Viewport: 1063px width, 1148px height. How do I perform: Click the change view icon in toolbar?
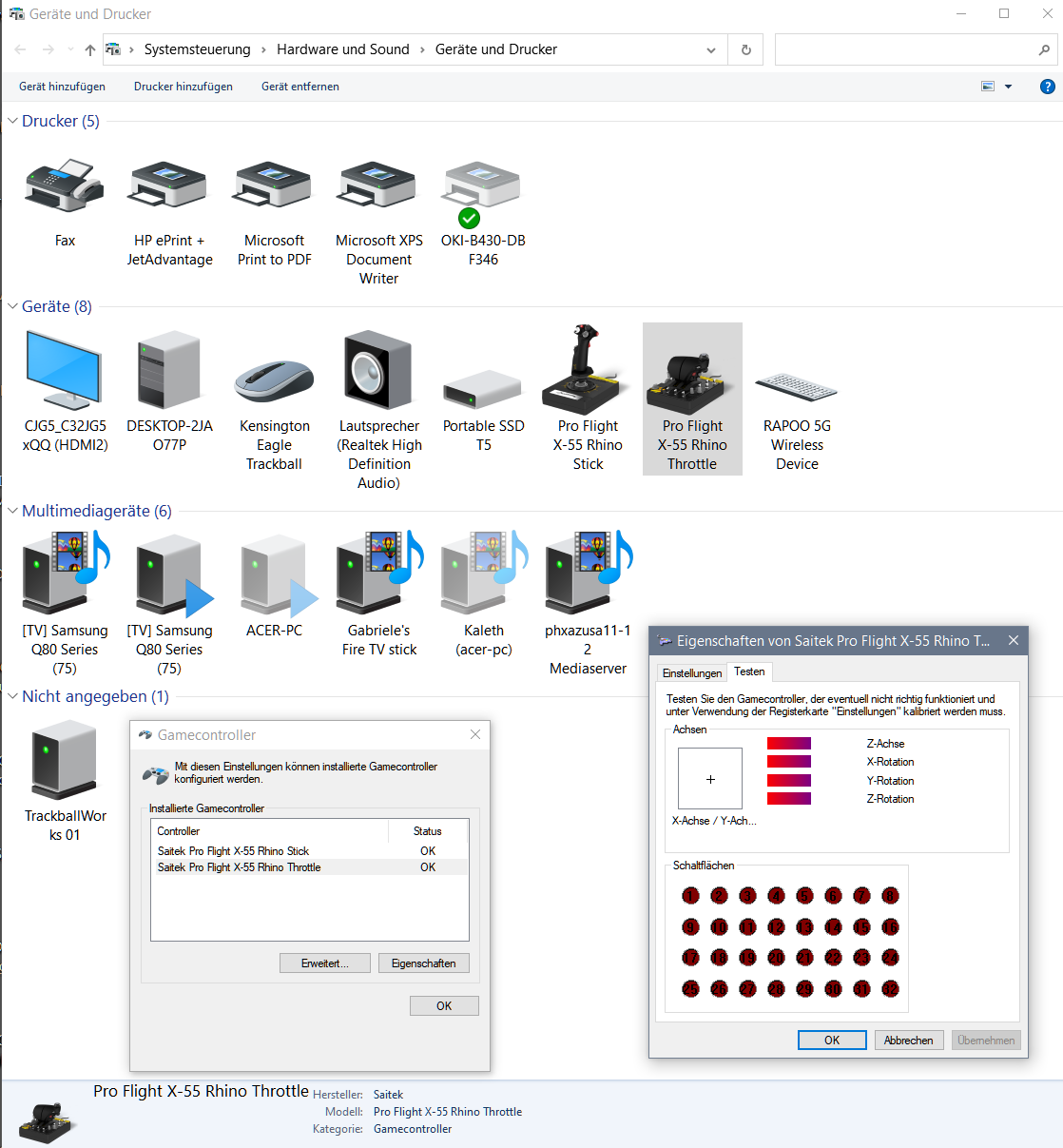click(988, 87)
